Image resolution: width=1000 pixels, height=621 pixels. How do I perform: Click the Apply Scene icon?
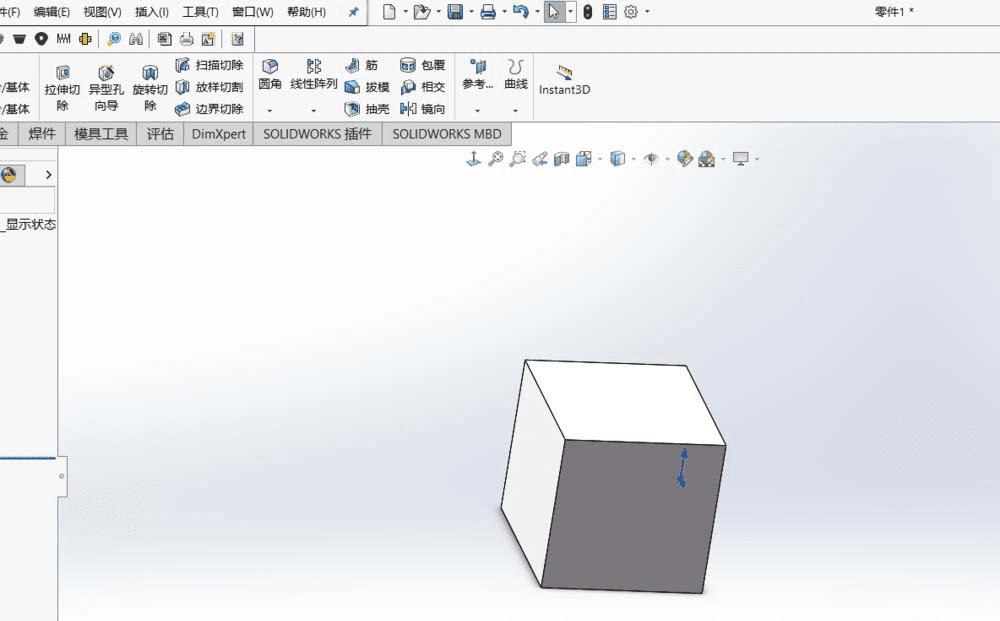pos(707,159)
